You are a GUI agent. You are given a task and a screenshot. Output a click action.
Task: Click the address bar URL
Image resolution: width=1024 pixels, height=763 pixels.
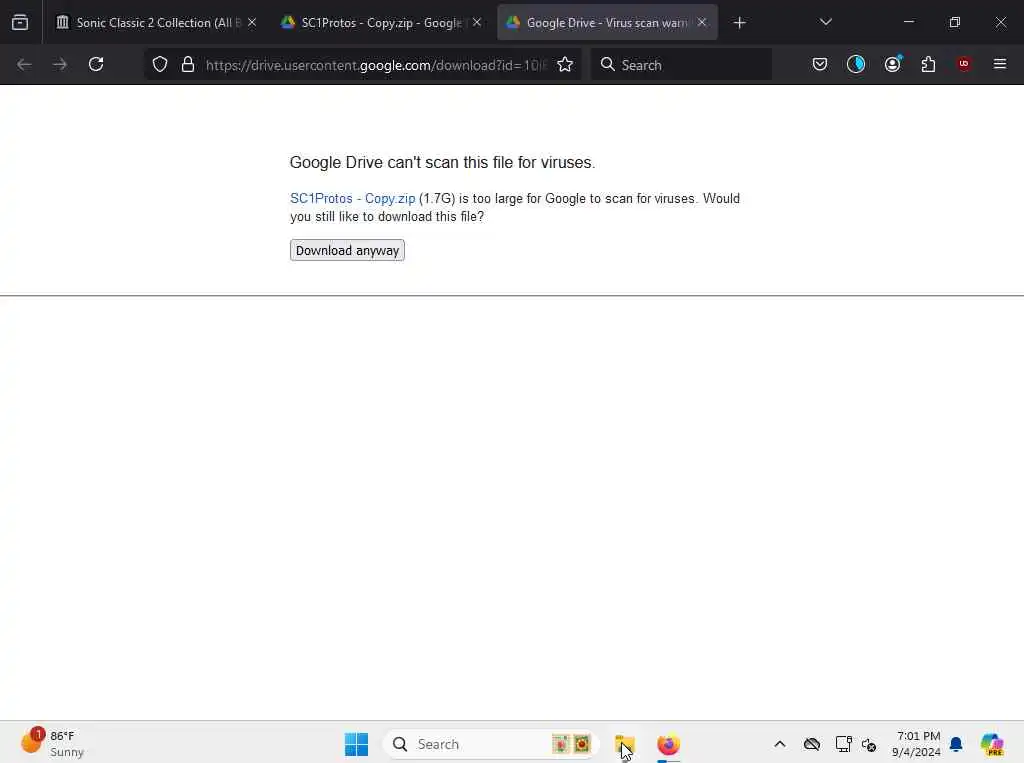pos(376,65)
